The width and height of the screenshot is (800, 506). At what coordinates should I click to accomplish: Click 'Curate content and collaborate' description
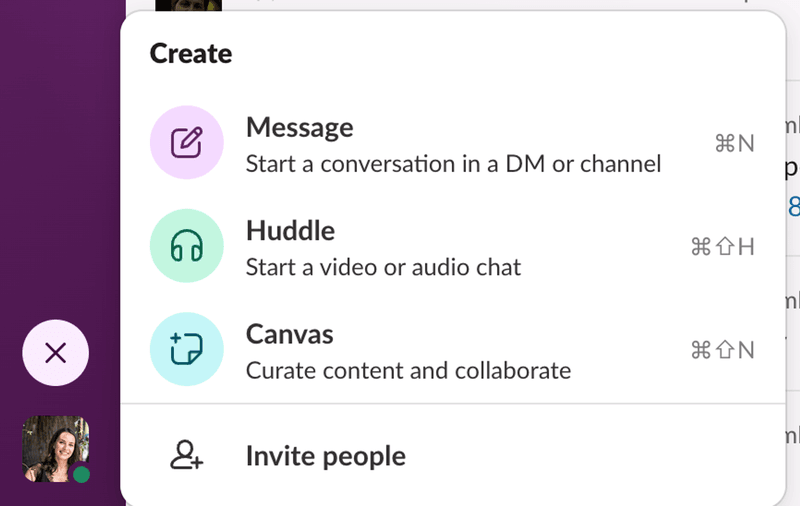point(408,371)
